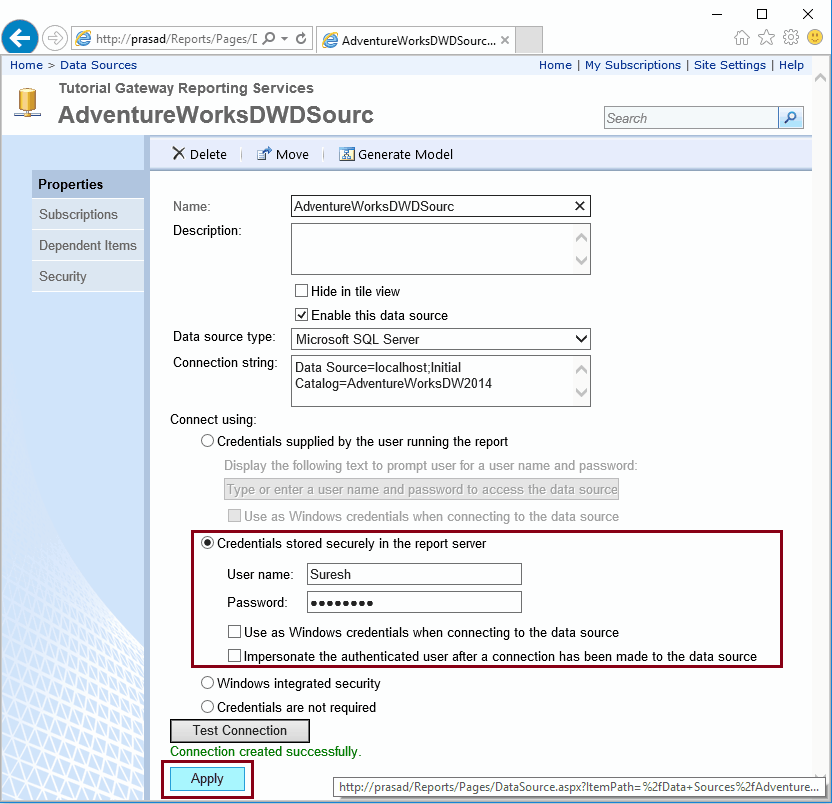The image size is (832, 804).
Task: Close the AdventureWorksDWDSourc browser tab
Action: click(505, 40)
